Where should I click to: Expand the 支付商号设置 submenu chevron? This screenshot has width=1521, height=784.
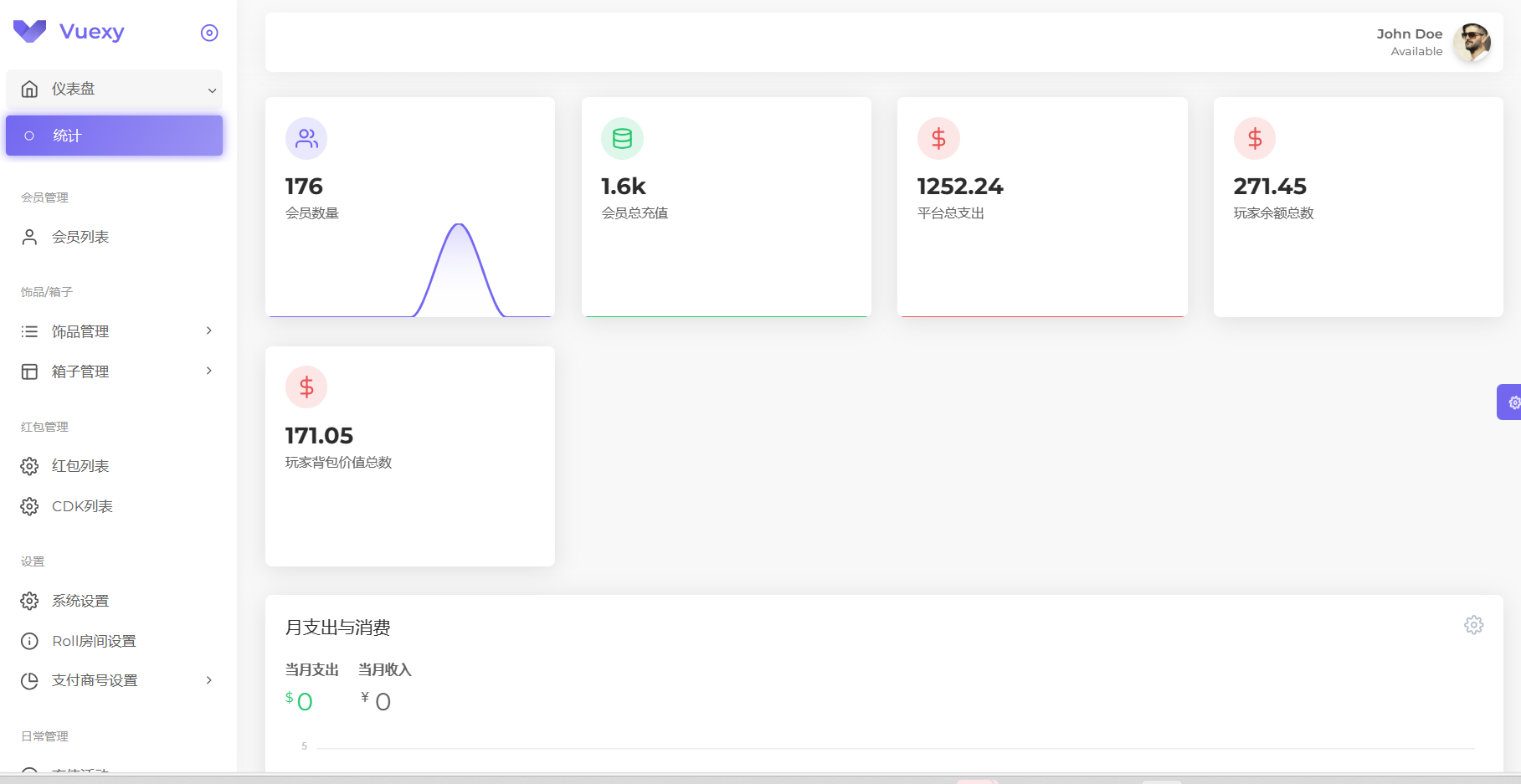click(x=209, y=681)
